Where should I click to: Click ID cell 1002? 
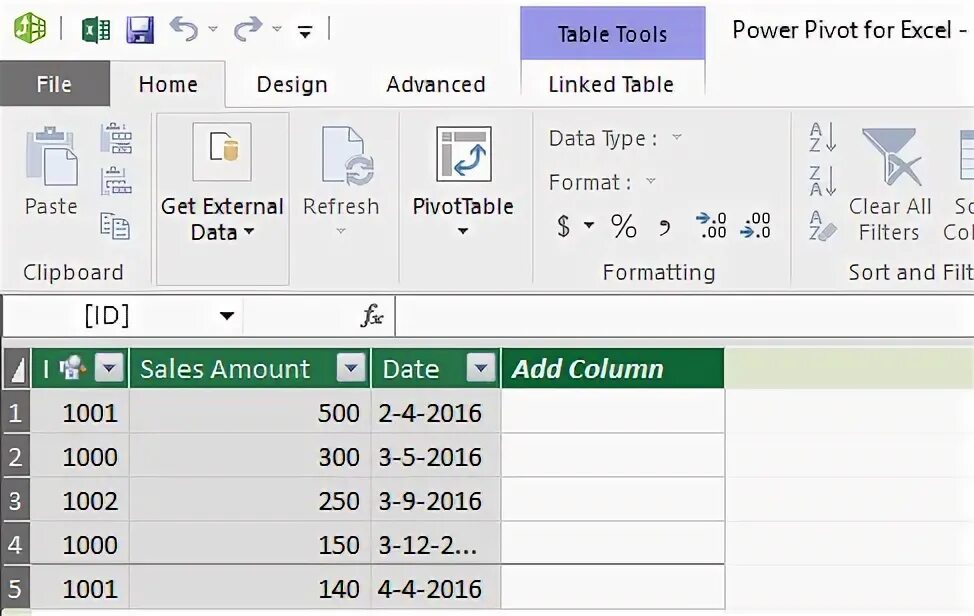(x=80, y=500)
